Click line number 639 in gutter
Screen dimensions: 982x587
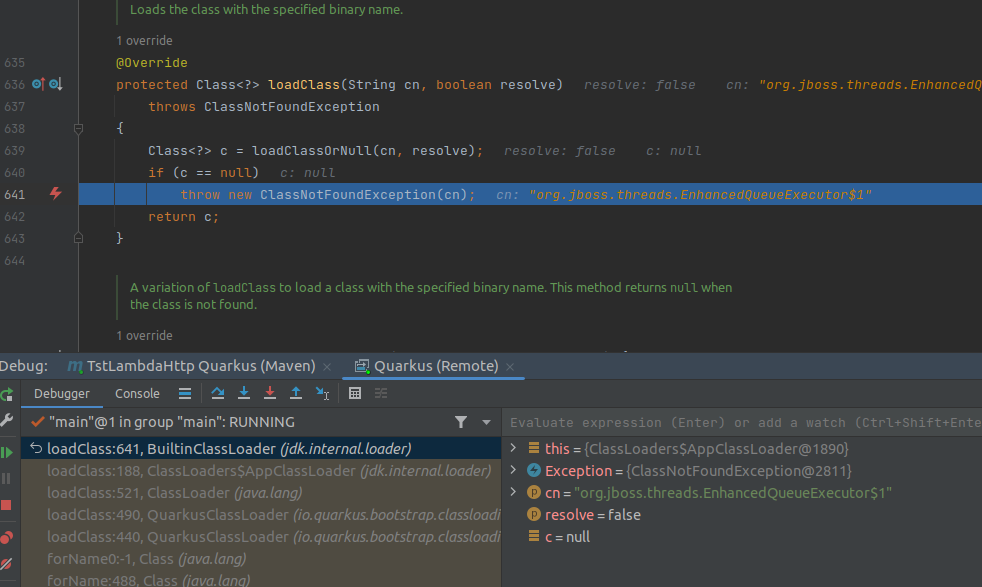[x=14, y=150]
